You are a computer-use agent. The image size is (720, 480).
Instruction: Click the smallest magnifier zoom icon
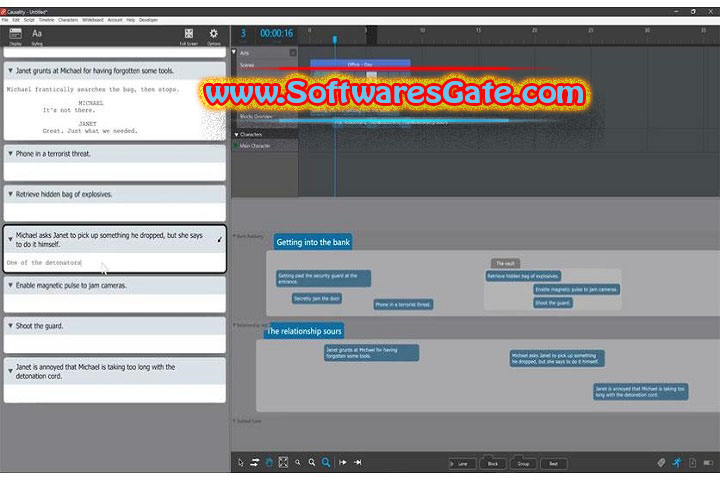tap(298, 463)
